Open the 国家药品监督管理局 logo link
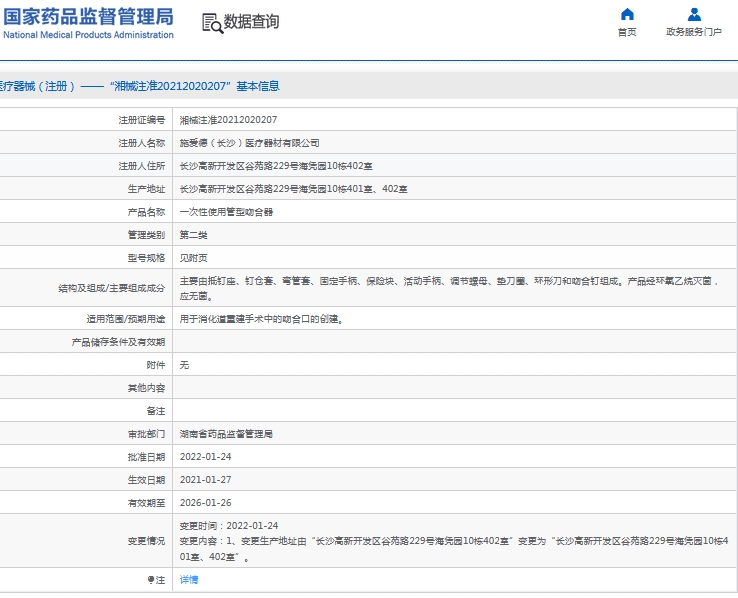738x598 pixels. point(88,23)
